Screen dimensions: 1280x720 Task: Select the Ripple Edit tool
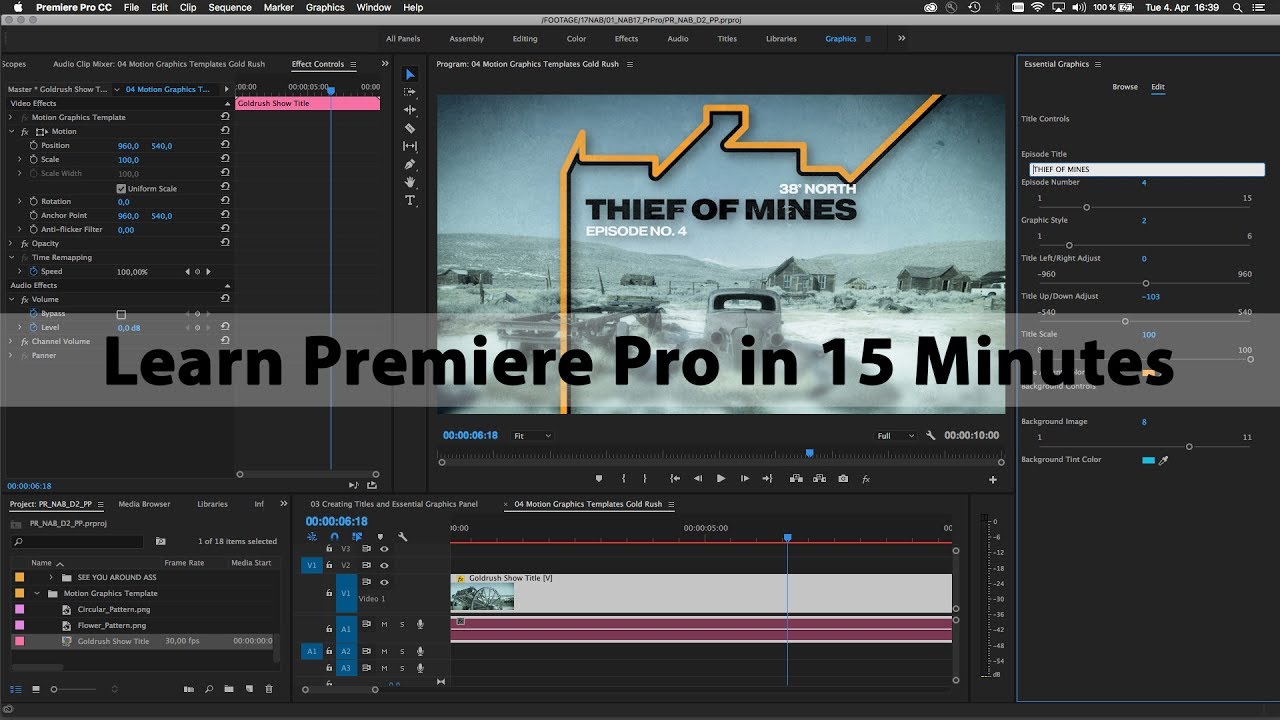(x=410, y=110)
